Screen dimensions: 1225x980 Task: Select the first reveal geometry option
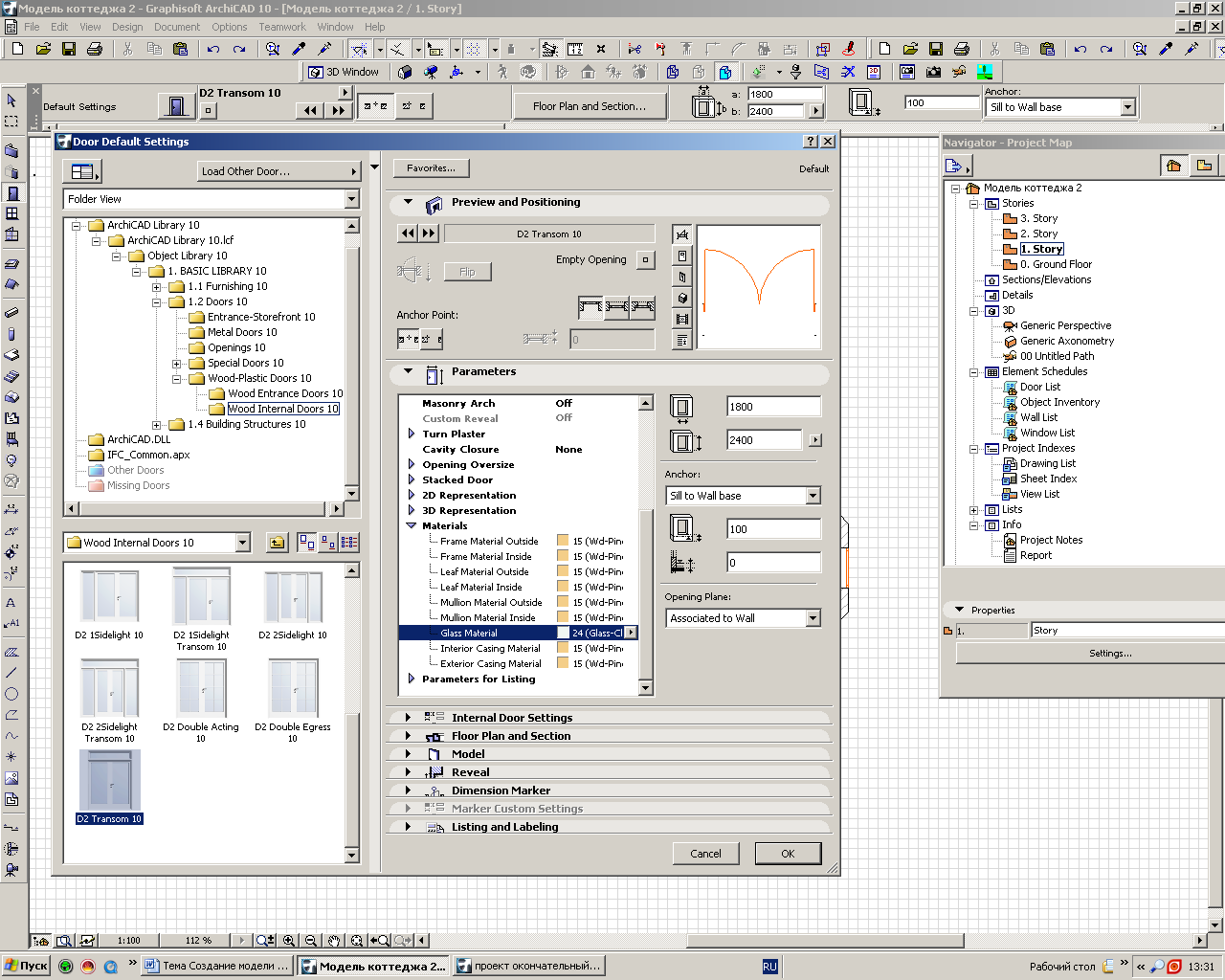pos(591,307)
